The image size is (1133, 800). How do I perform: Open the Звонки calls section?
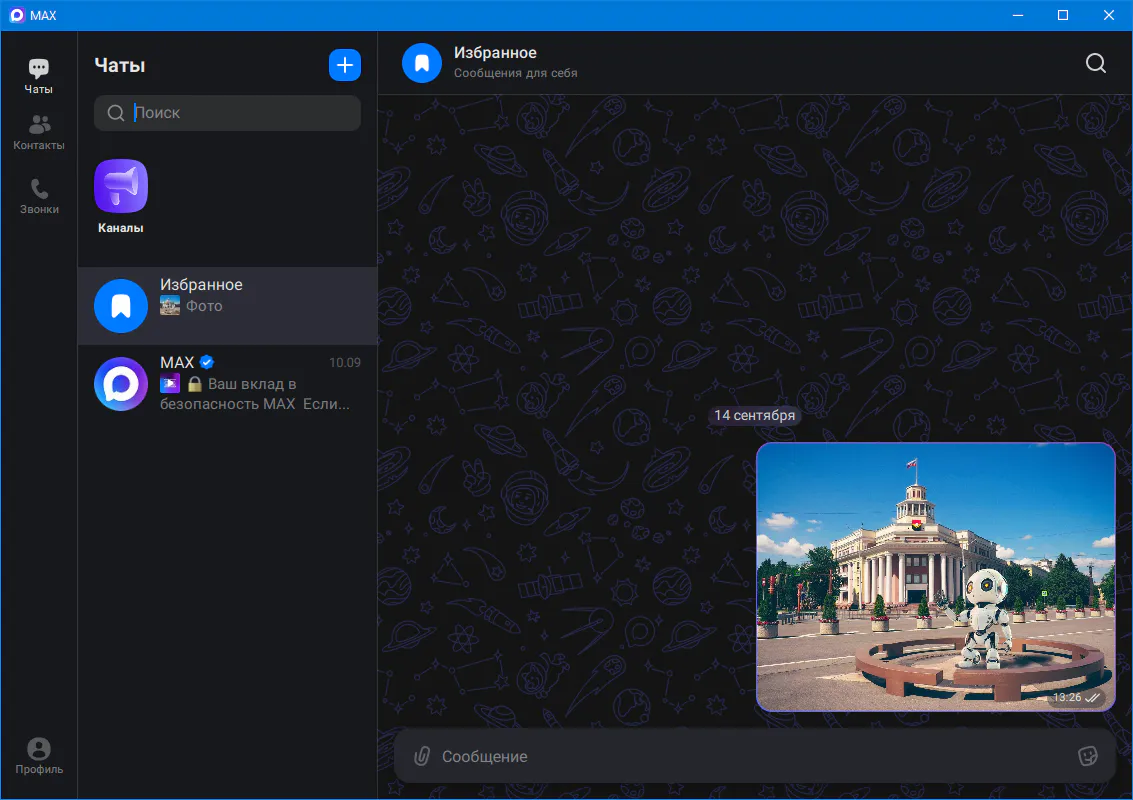[x=39, y=196]
